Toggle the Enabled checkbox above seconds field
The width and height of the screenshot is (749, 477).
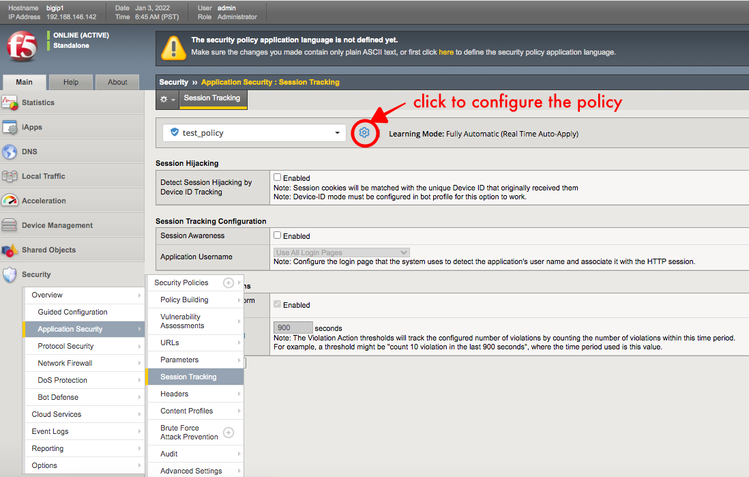(x=278, y=305)
